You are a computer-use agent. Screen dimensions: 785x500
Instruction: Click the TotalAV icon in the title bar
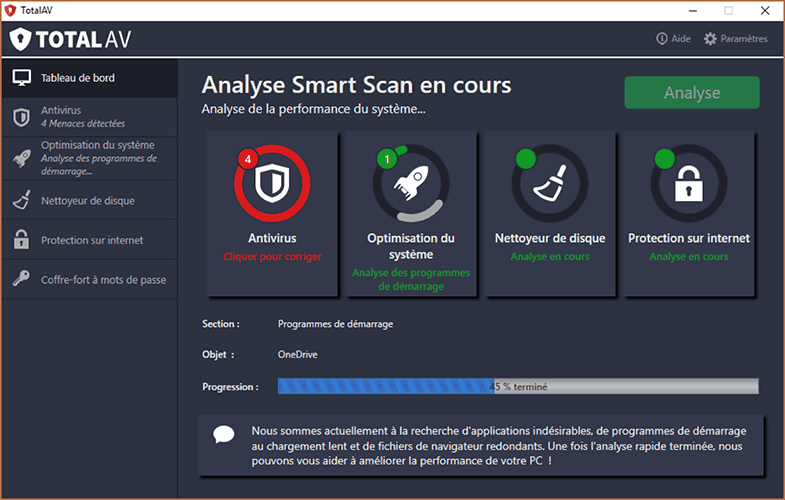(10, 10)
